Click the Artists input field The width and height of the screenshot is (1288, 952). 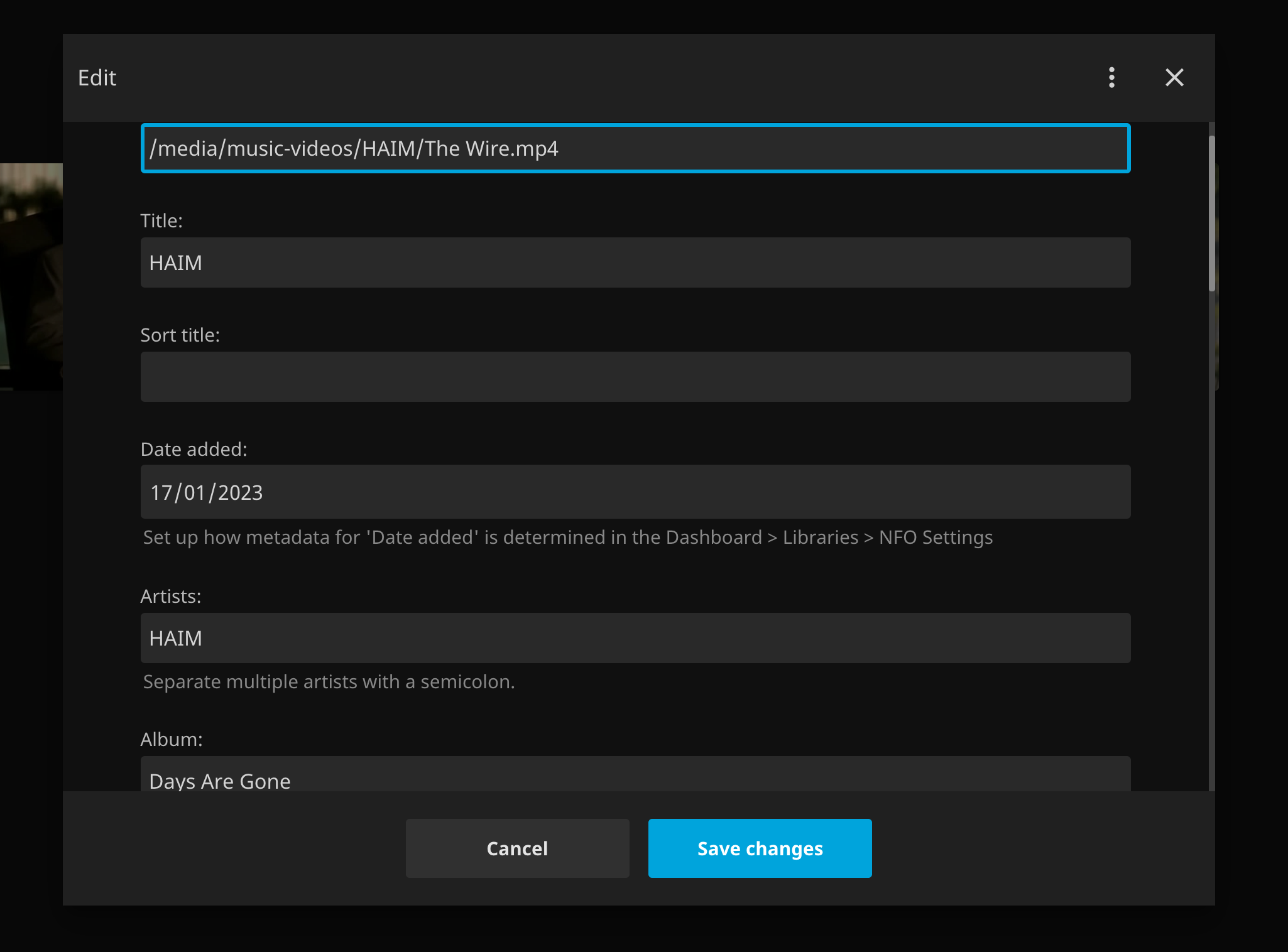pyautogui.click(x=635, y=638)
